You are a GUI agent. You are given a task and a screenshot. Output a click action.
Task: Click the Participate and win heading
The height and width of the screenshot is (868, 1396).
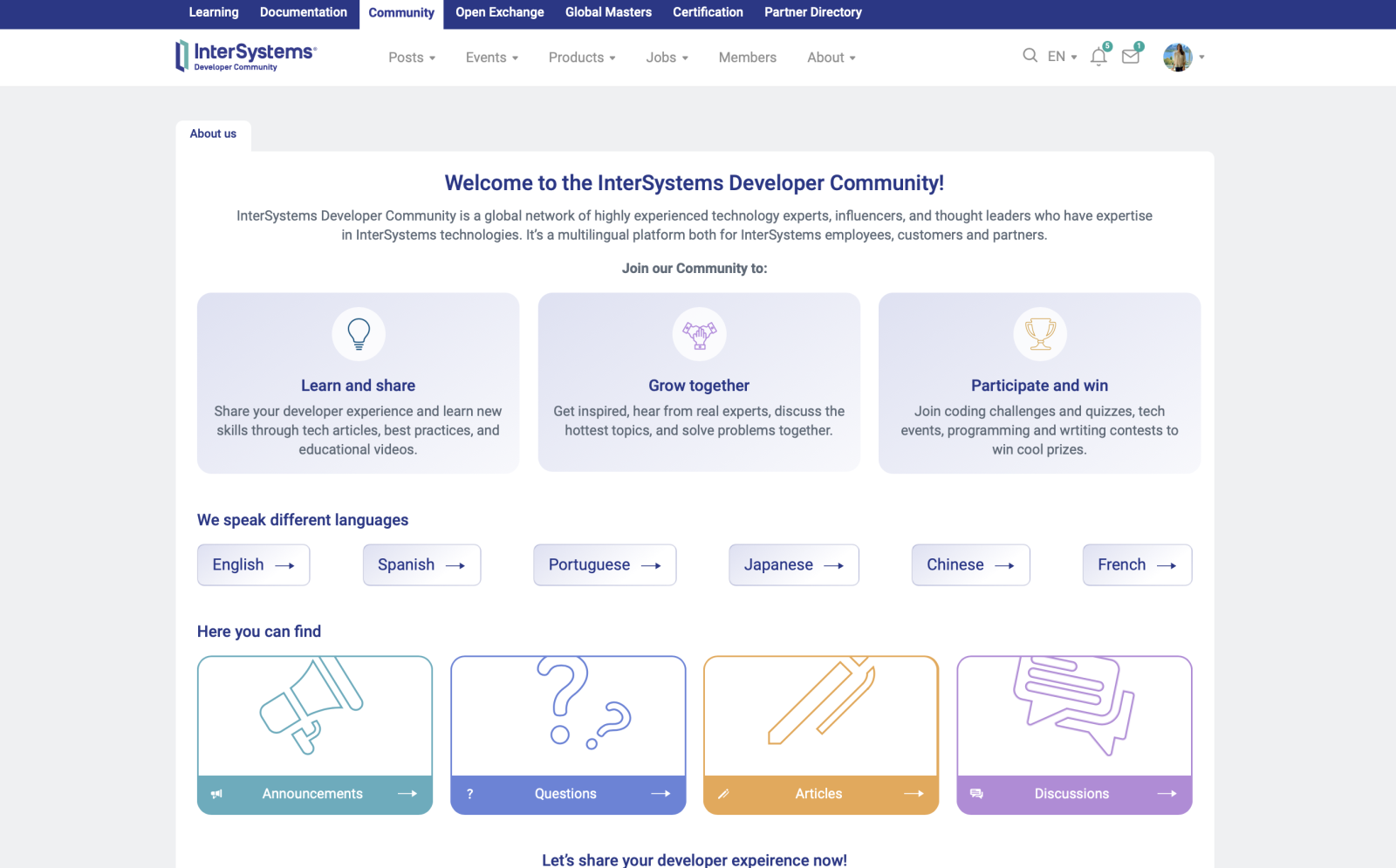coord(1039,386)
